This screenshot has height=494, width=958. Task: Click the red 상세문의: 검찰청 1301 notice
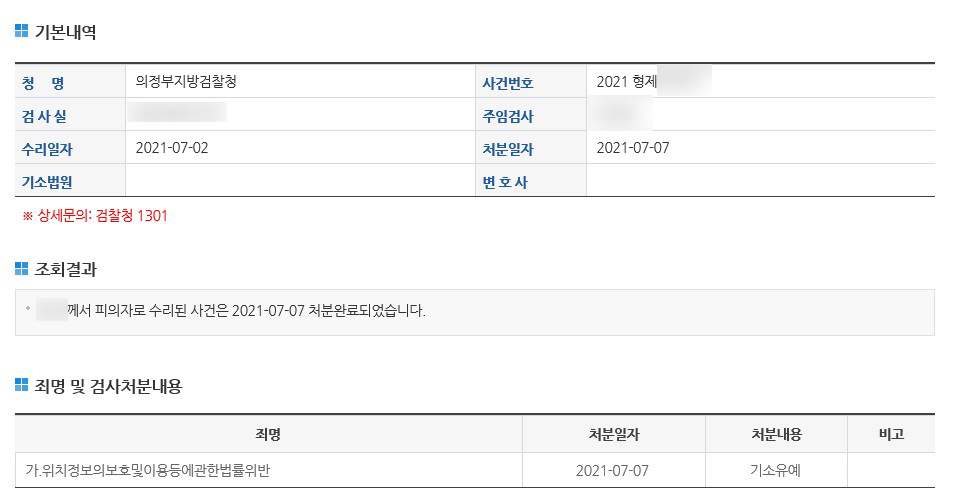point(95,216)
